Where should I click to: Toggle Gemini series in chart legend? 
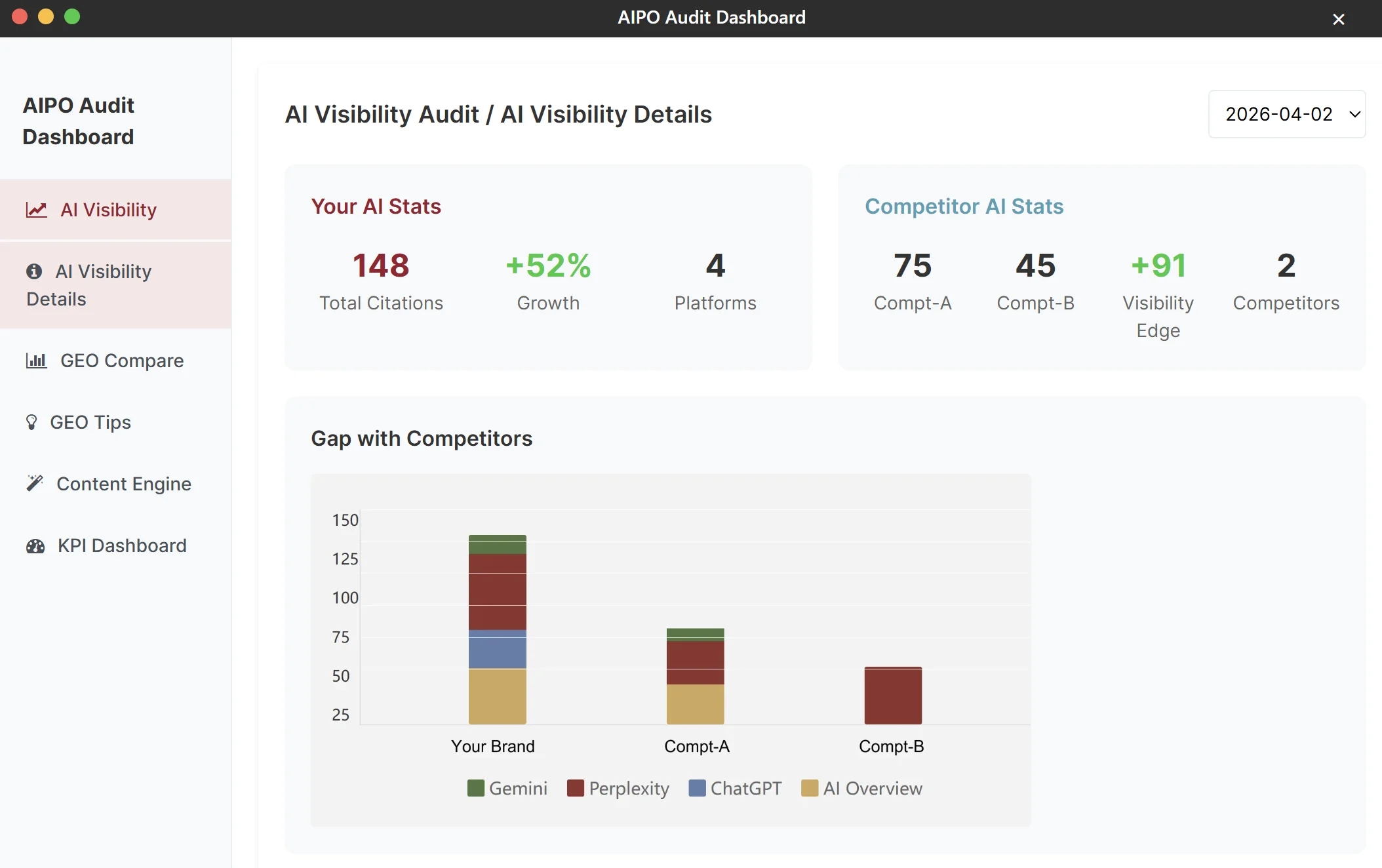click(507, 788)
